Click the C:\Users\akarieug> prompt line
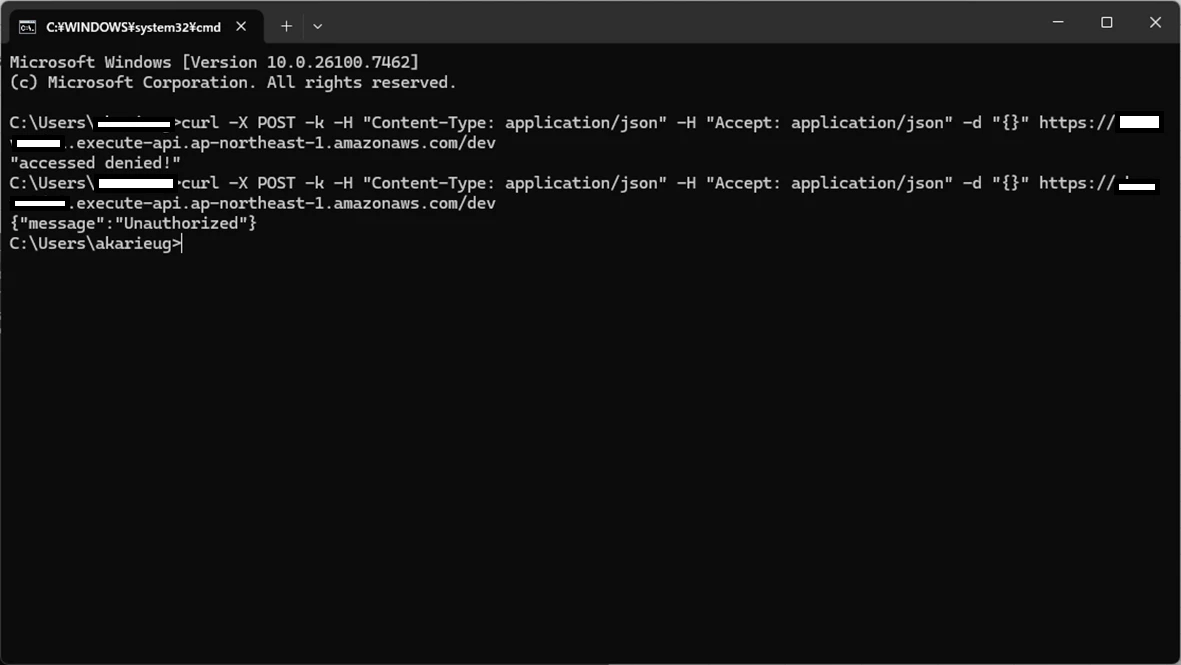The image size is (1181, 665). coord(95,243)
